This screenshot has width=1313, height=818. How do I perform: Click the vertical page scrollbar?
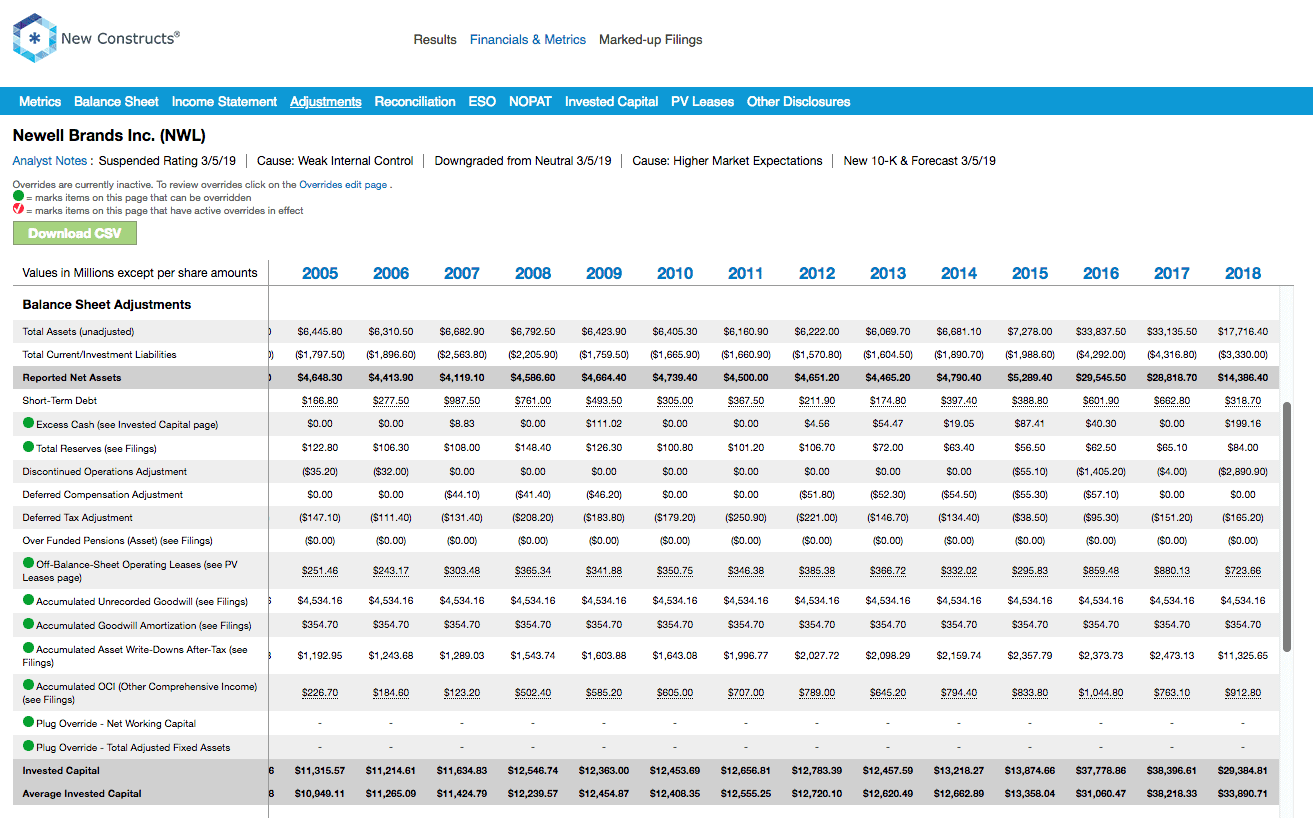click(1287, 528)
